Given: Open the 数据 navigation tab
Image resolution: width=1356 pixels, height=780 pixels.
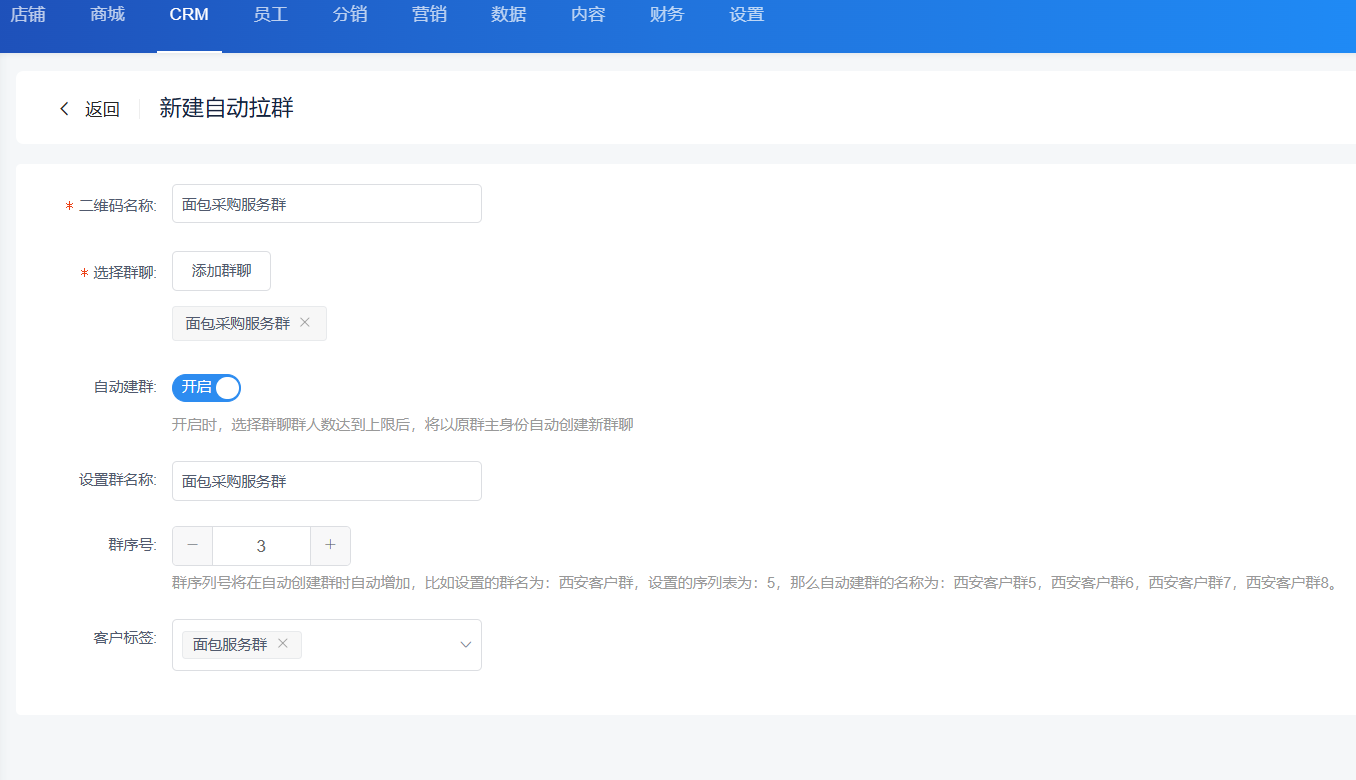Looking at the screenshot, I should (x=509, y=15).
